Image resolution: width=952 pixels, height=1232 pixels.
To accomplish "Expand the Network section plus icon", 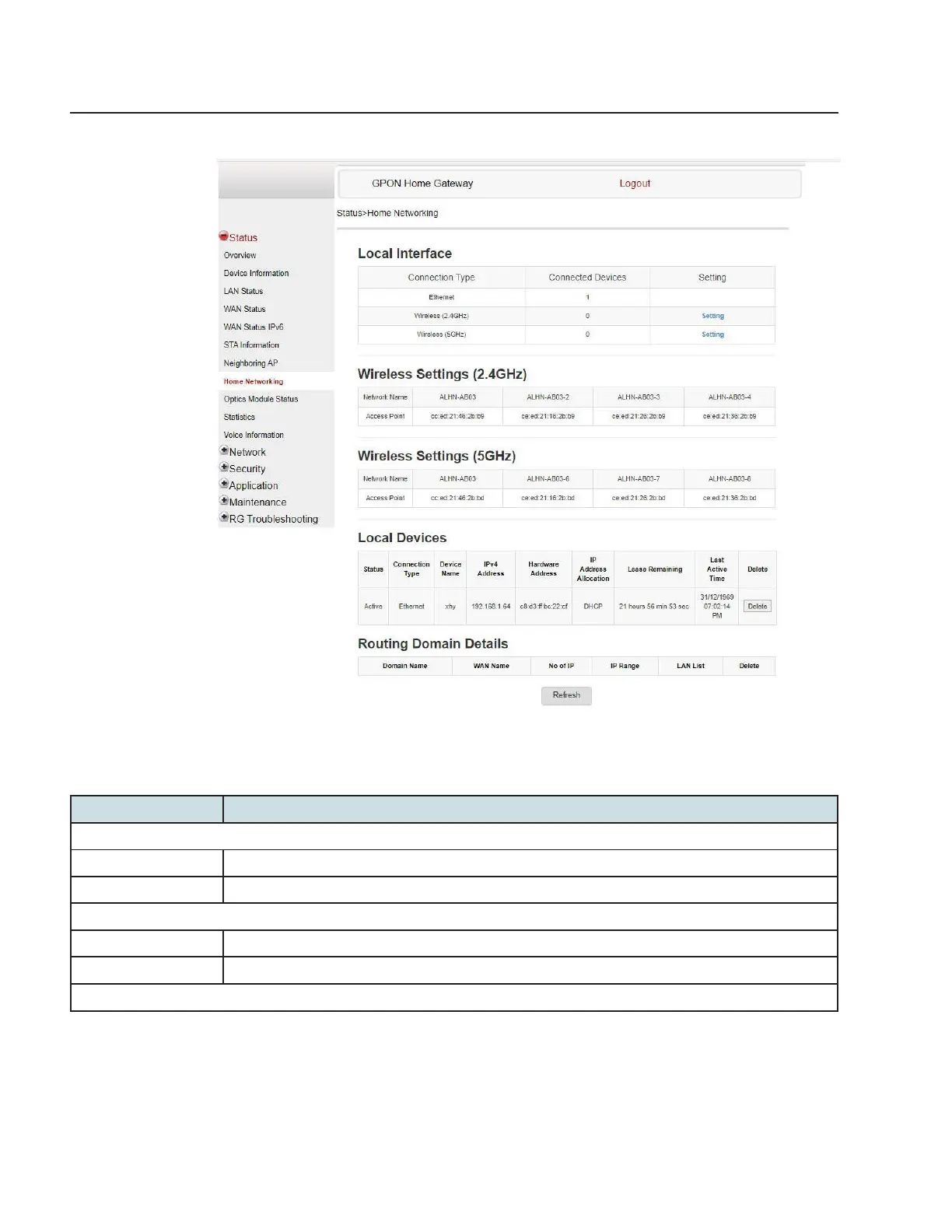I will (x=224, y=451).
